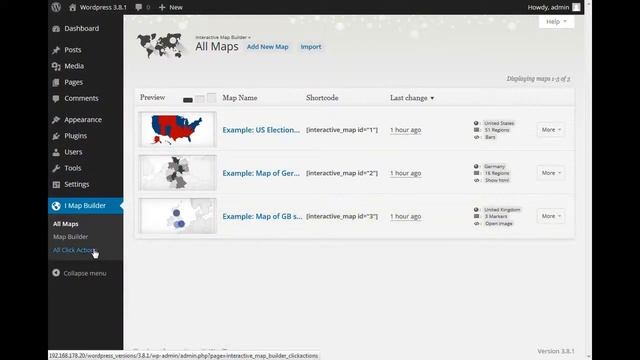Click the Map Name column header
640x360 pixels.
240,98
